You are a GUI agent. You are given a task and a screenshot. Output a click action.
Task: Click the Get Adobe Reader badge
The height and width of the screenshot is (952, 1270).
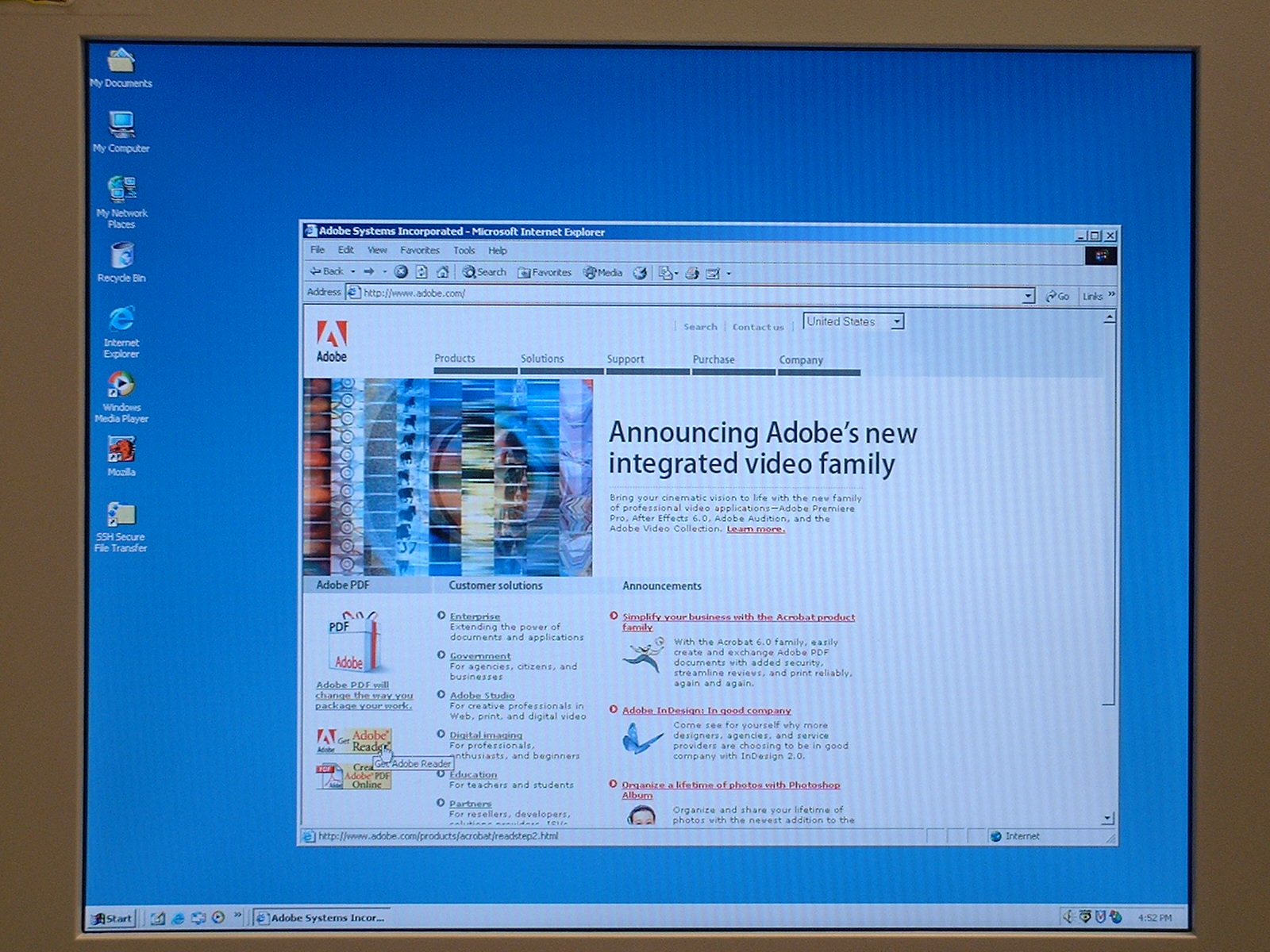(x=354, y=741)
